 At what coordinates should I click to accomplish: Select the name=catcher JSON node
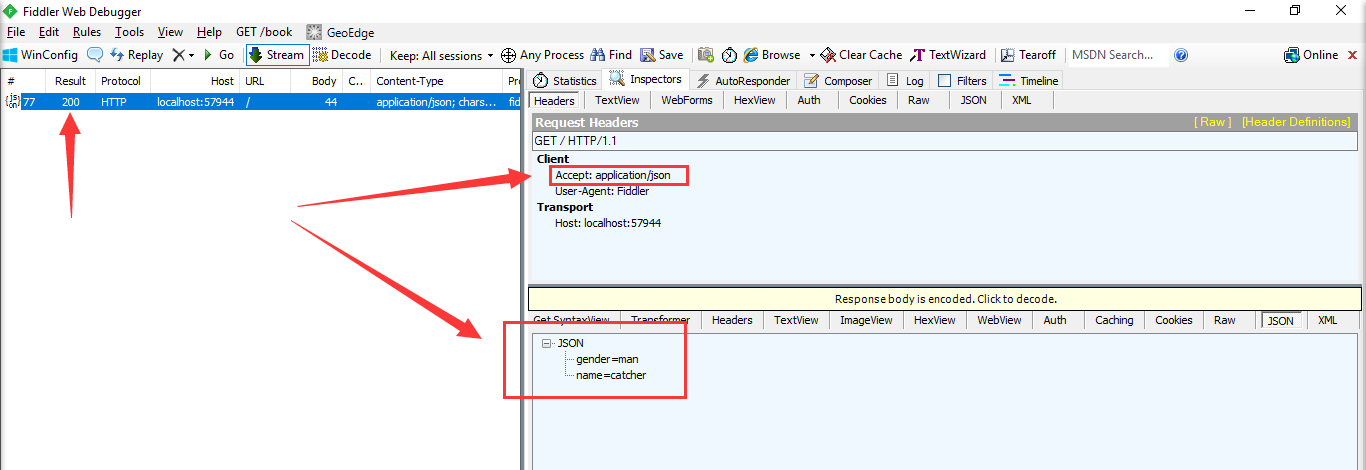click(611, 375)
